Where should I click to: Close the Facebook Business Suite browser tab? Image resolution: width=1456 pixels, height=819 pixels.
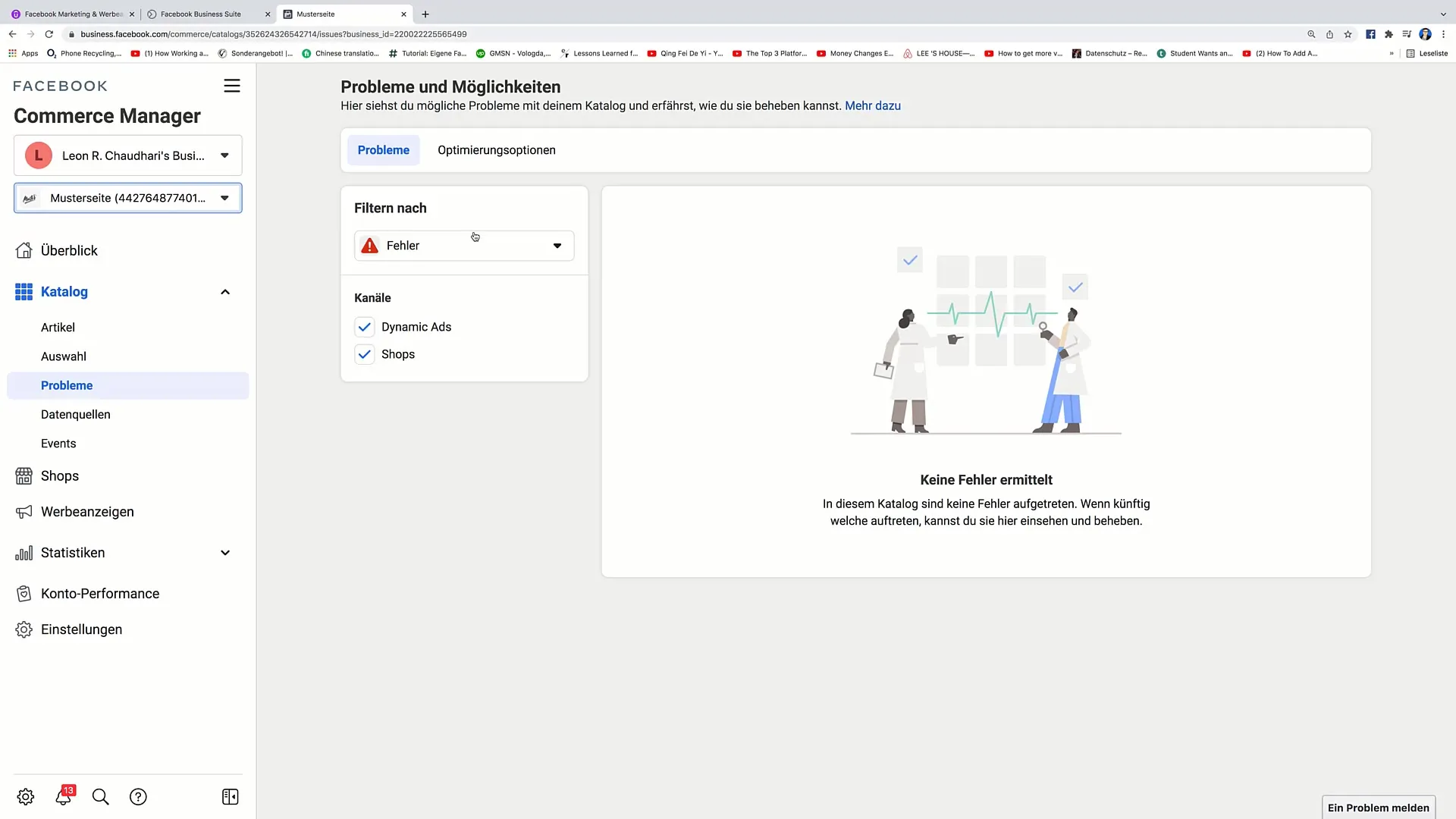(268, 14)
